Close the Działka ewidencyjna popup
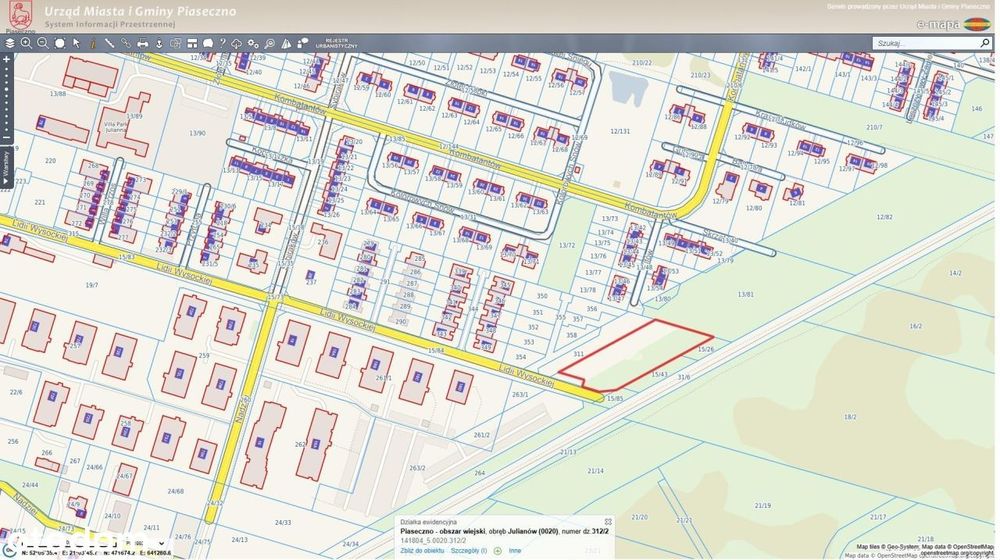This screenshot has width=1000, height=560. point(608,522)
